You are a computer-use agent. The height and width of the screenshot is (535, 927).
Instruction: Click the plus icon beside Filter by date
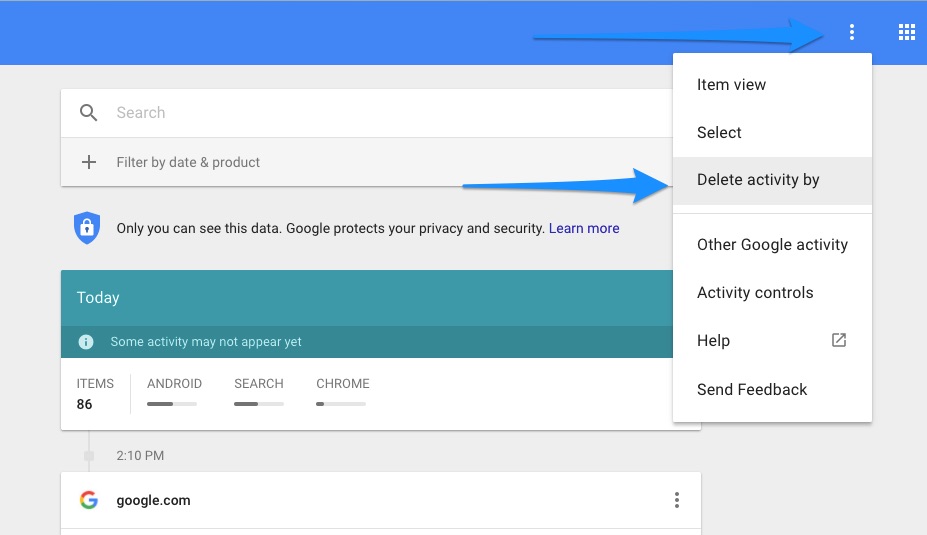89,162
